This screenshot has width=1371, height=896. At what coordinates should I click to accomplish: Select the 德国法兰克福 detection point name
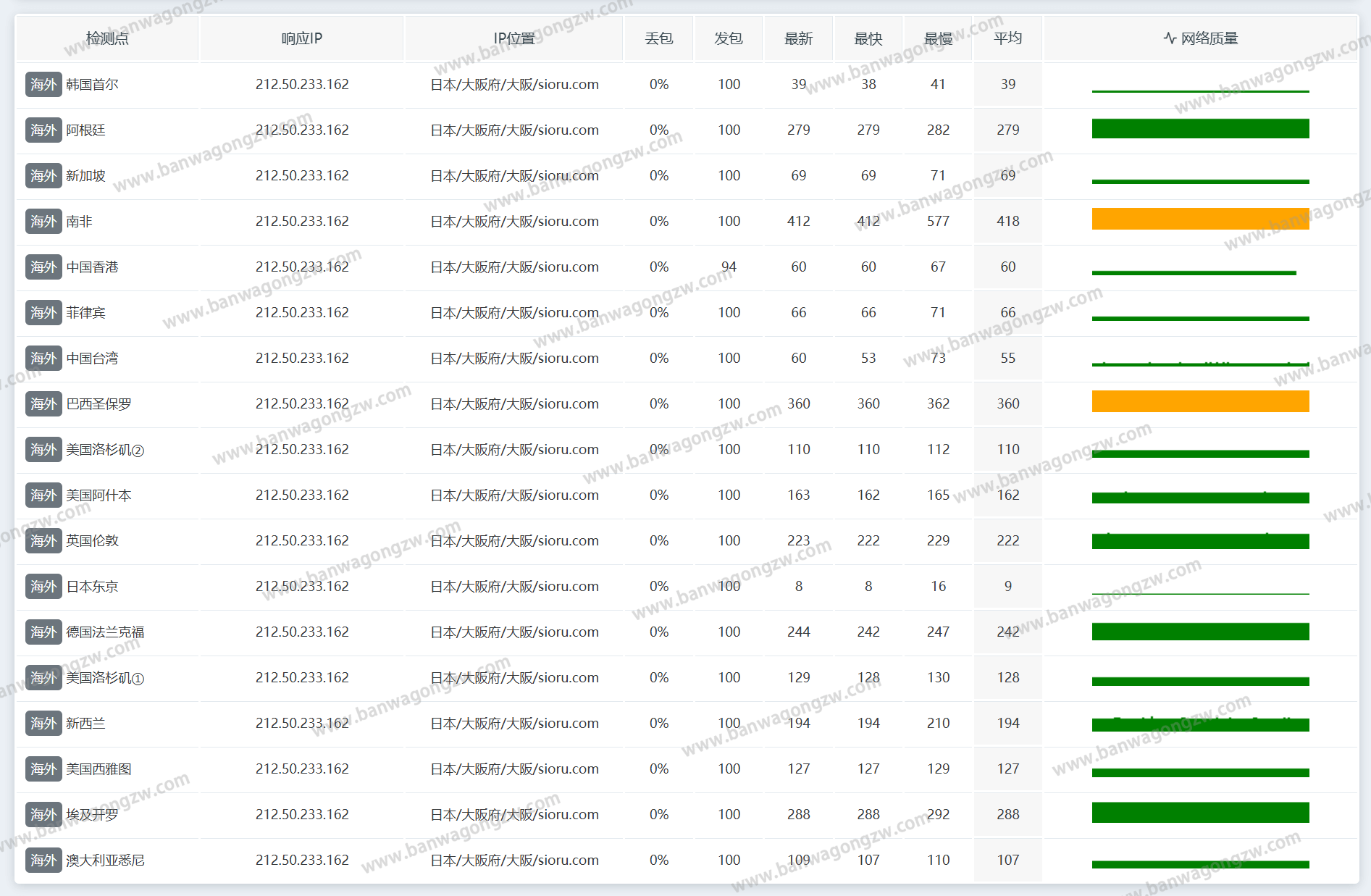105,632
